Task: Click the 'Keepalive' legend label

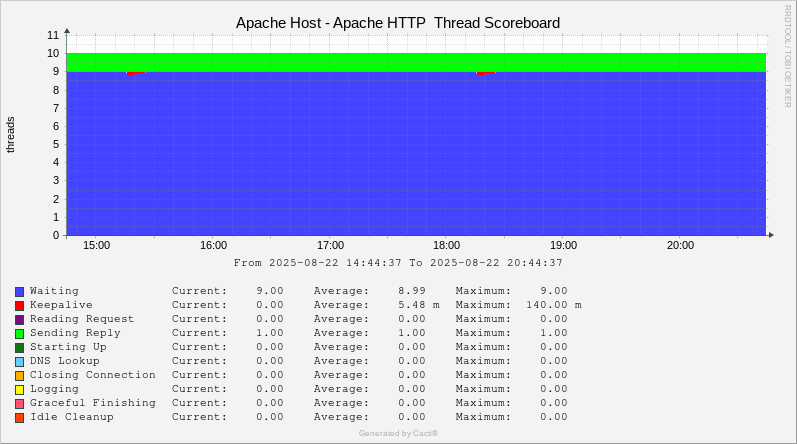Action: (x=61, y=305)
